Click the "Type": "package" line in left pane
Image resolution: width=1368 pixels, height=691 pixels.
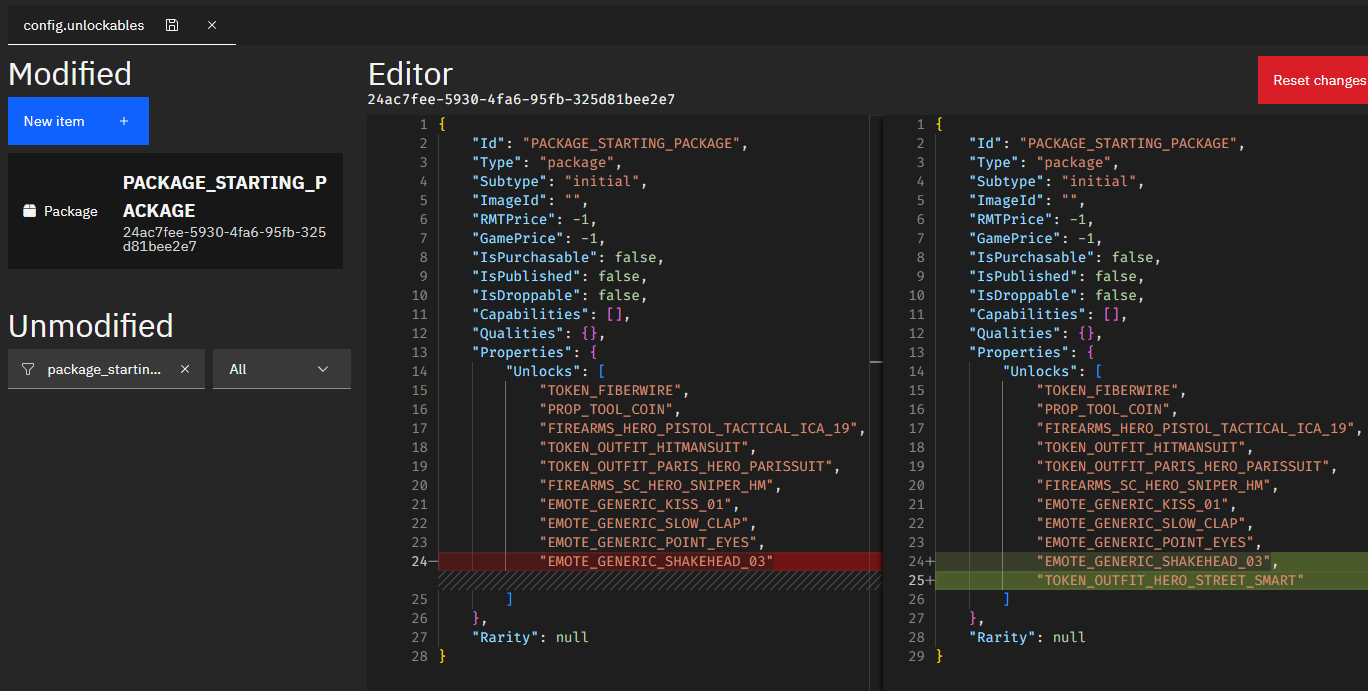click(x=547, y=162)
